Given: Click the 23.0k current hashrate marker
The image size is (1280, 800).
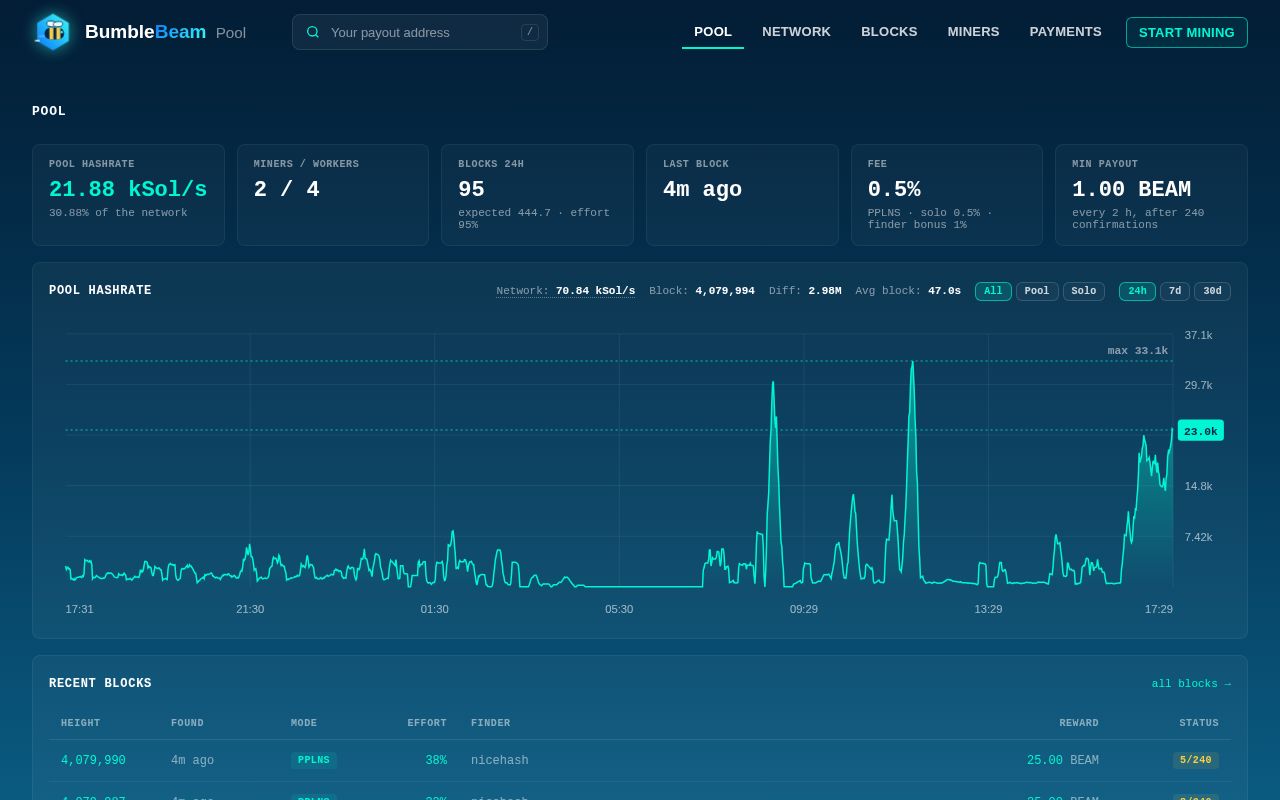Looking at the screenshot, I should [1200, 431].
